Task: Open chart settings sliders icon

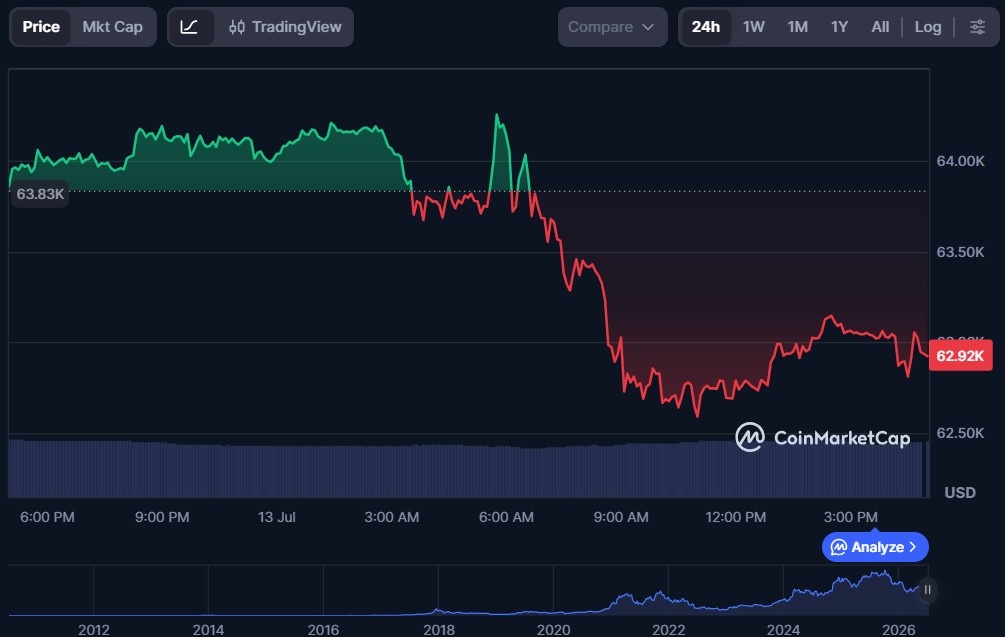Action: pos(977,27)
